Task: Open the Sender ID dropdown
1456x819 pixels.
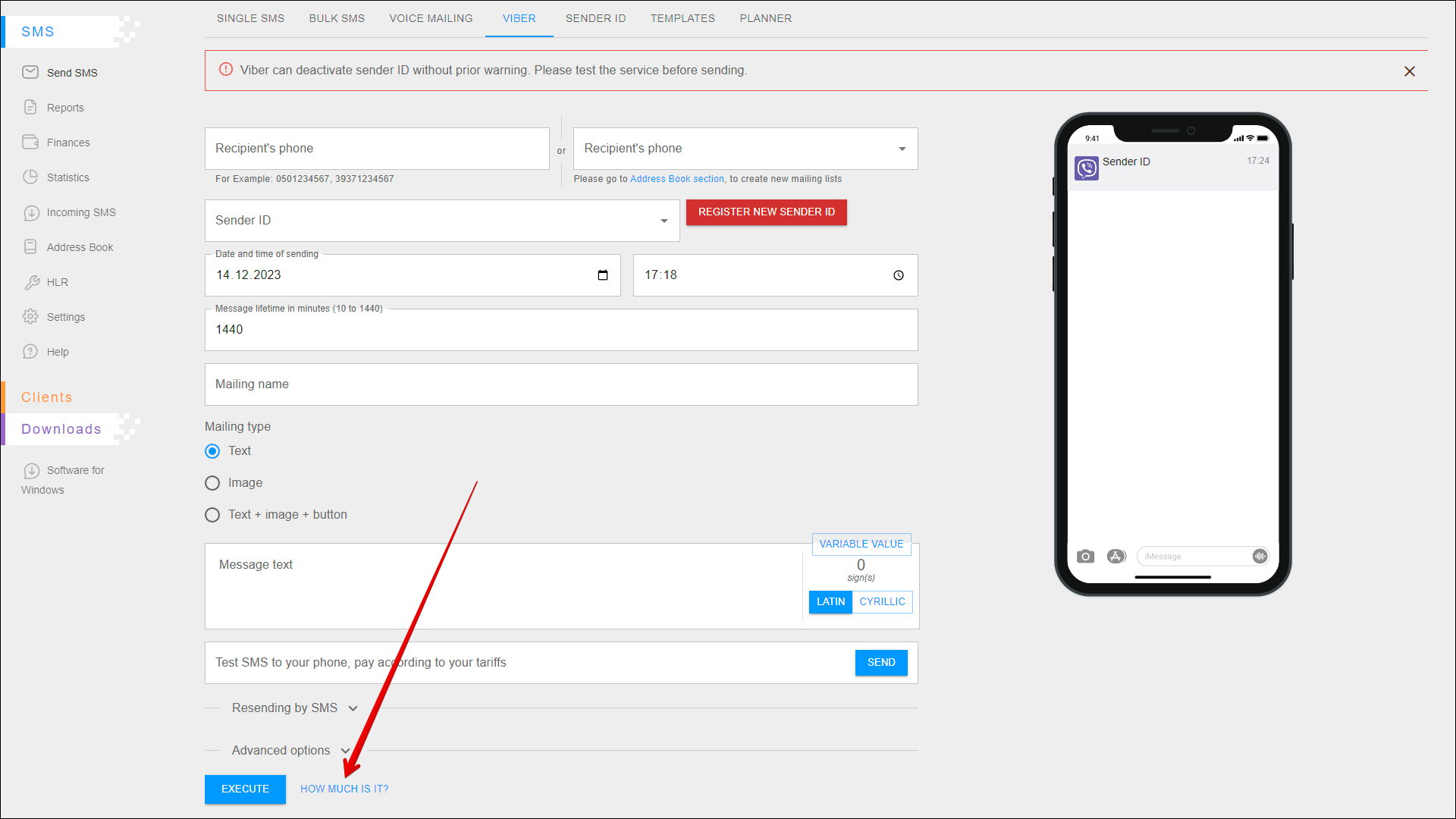Action: 664,221
